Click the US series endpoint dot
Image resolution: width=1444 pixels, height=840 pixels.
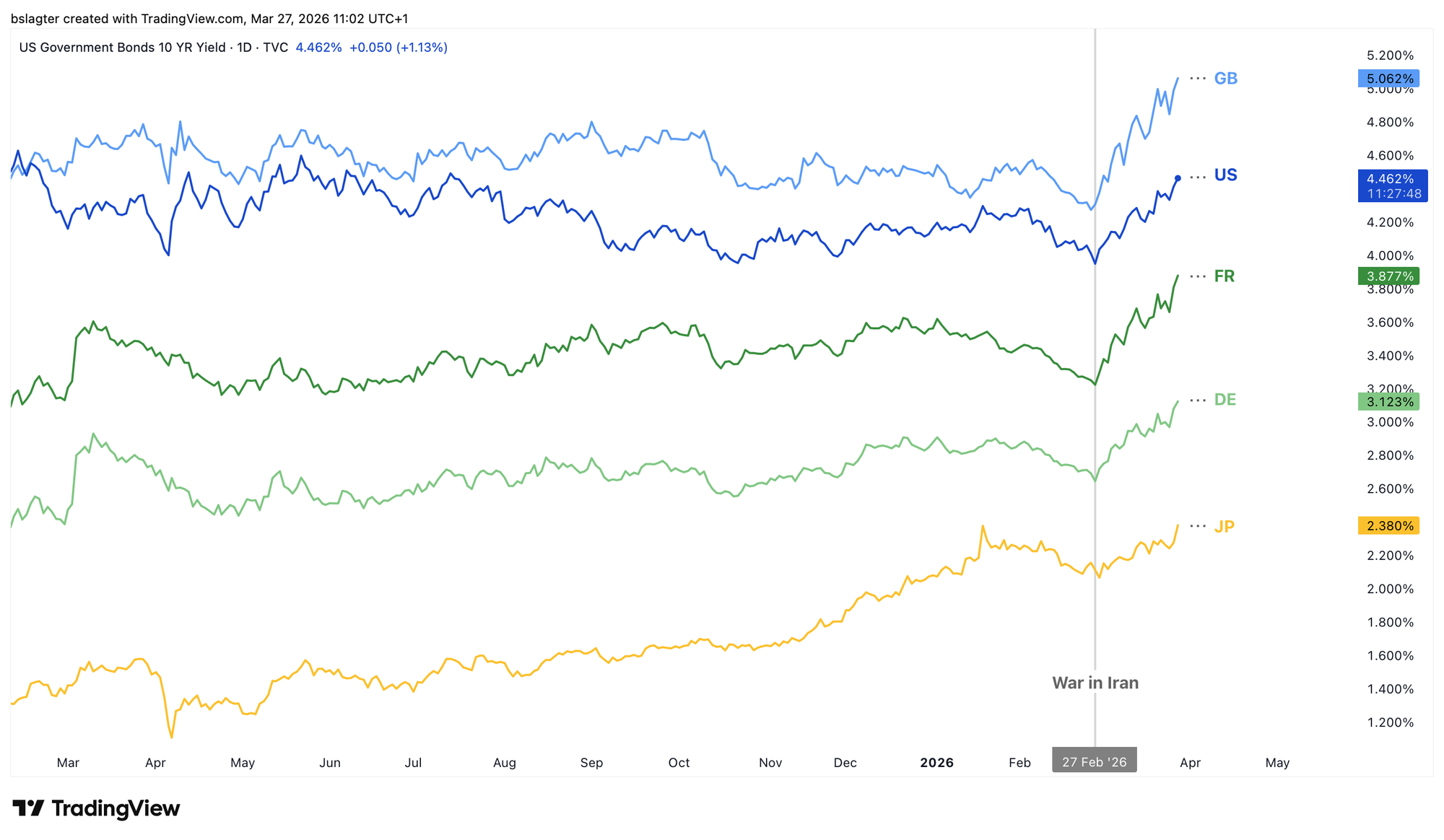(x=1178, y=178)
